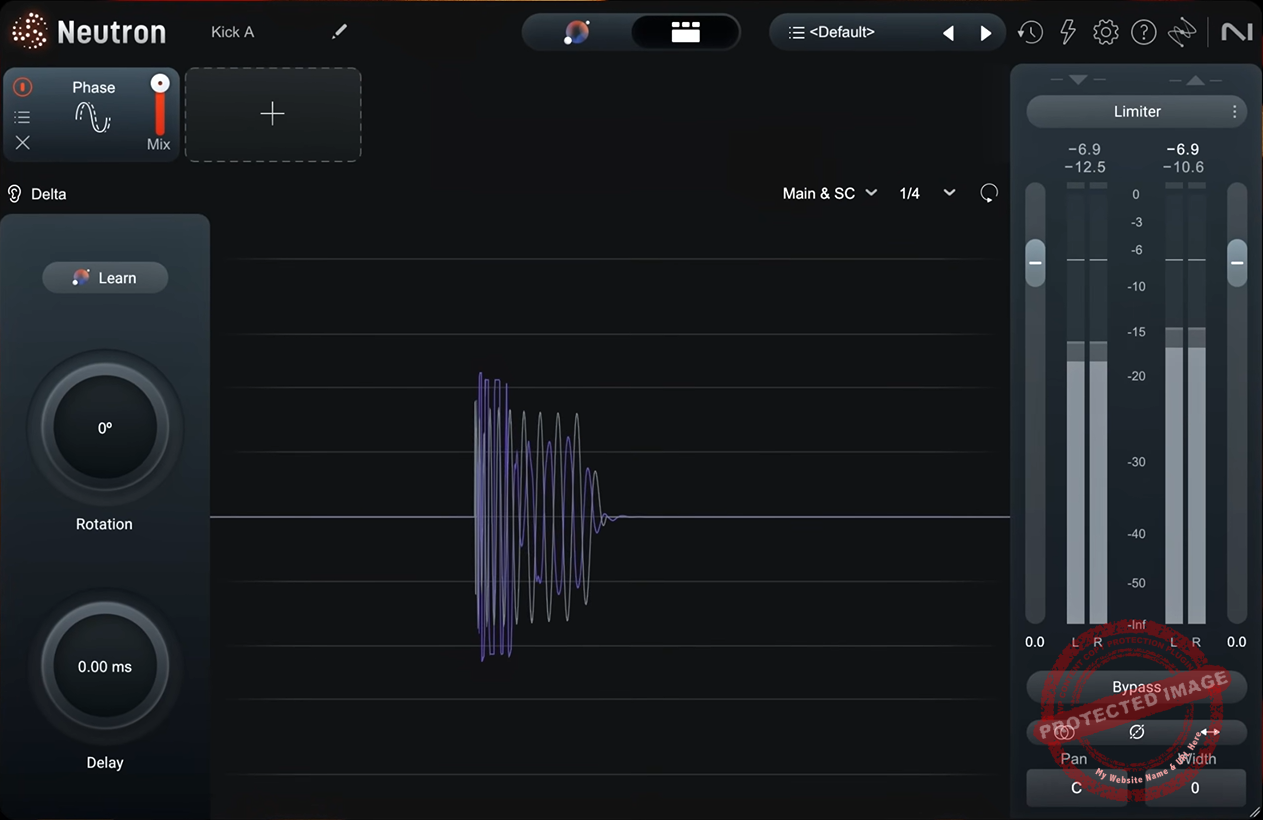
Task: Click the output gain slider handle
Action: tap(1237, 263)
